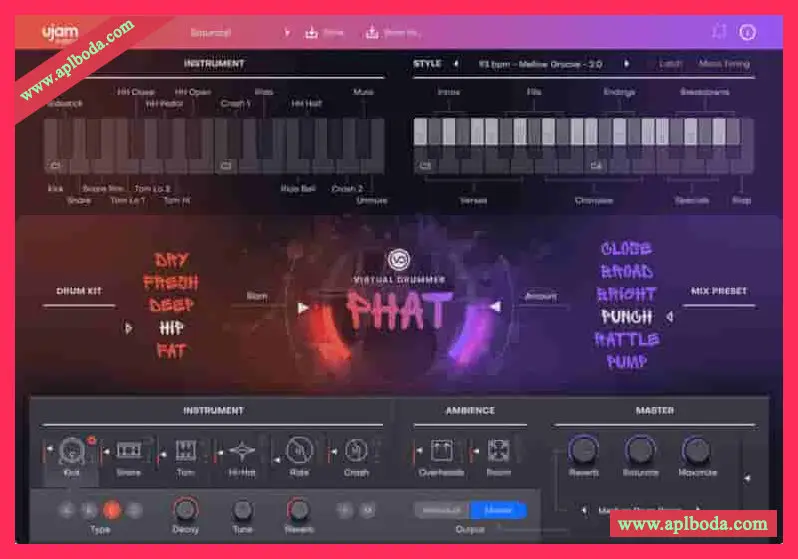Choose the HIP drum kit
798x559 pixels.
click(171, 328)
